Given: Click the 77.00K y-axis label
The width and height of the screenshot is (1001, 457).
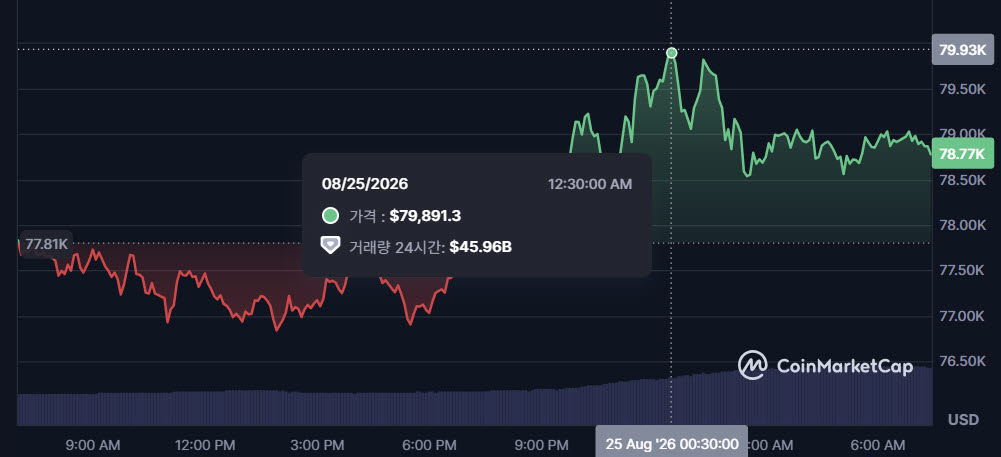Looking at the screenshot, I should click(963, 317).
